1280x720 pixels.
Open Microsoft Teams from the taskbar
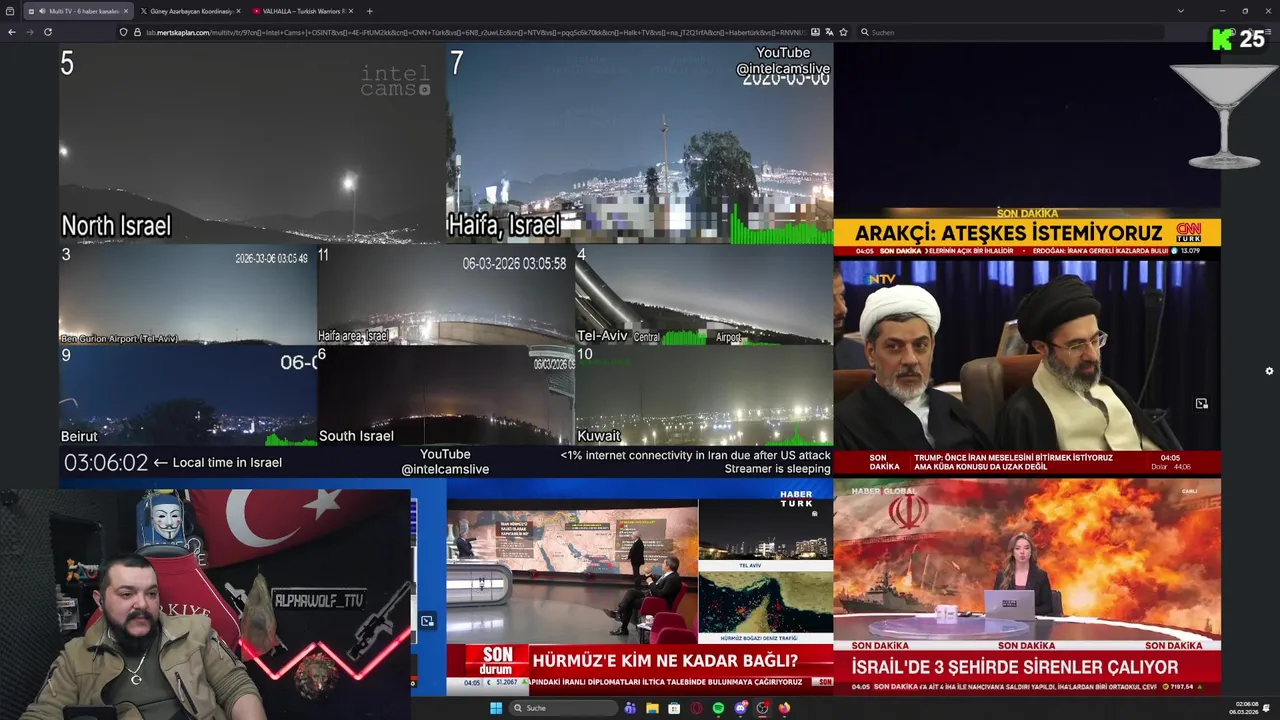click(630, 708)
